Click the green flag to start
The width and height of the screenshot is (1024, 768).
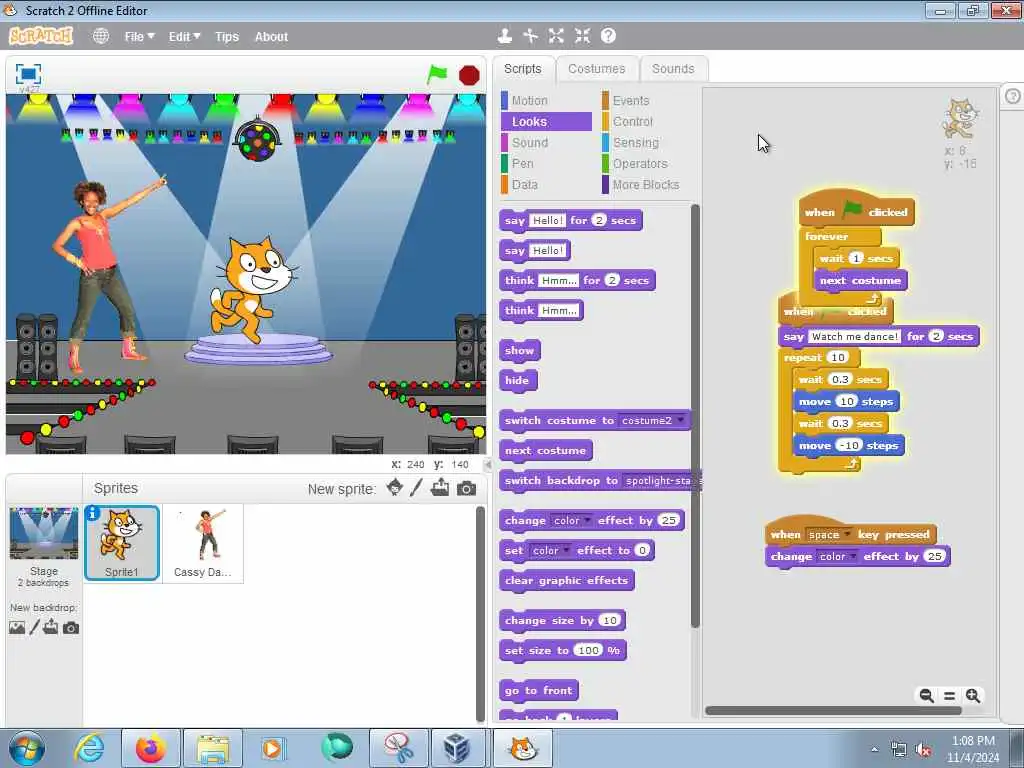(x=437, y=75)
